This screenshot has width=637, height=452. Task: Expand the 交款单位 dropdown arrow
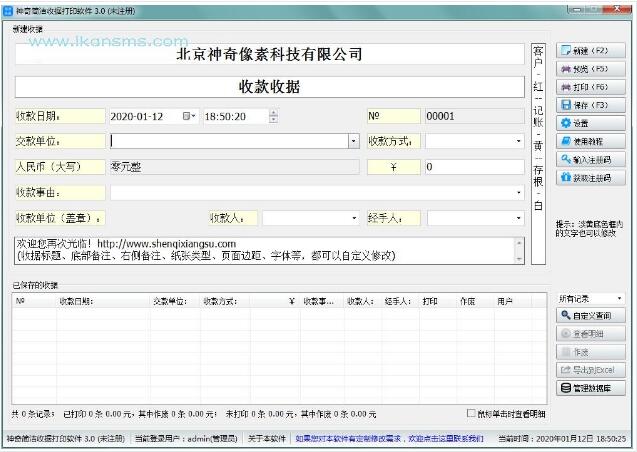353,141
